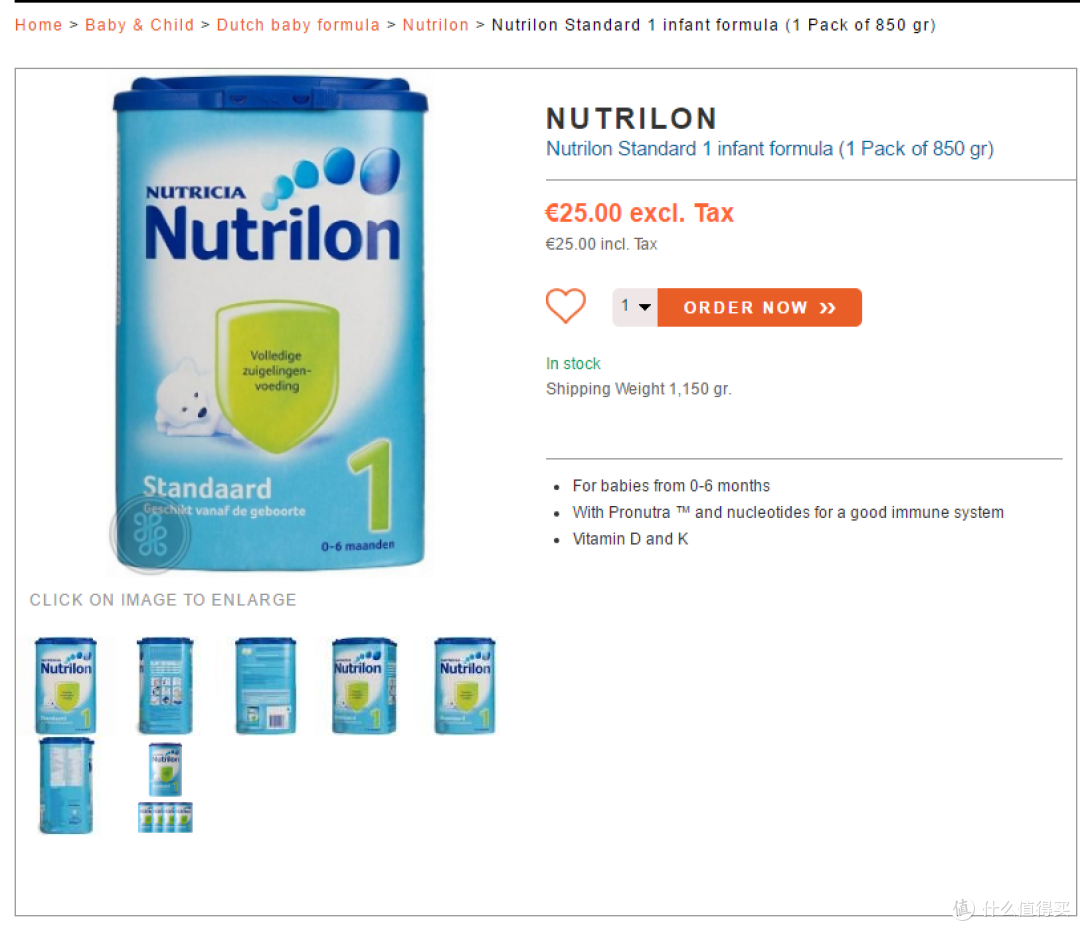
Task: Select the third thumbnail with the barcode
Action: (265, 685)
